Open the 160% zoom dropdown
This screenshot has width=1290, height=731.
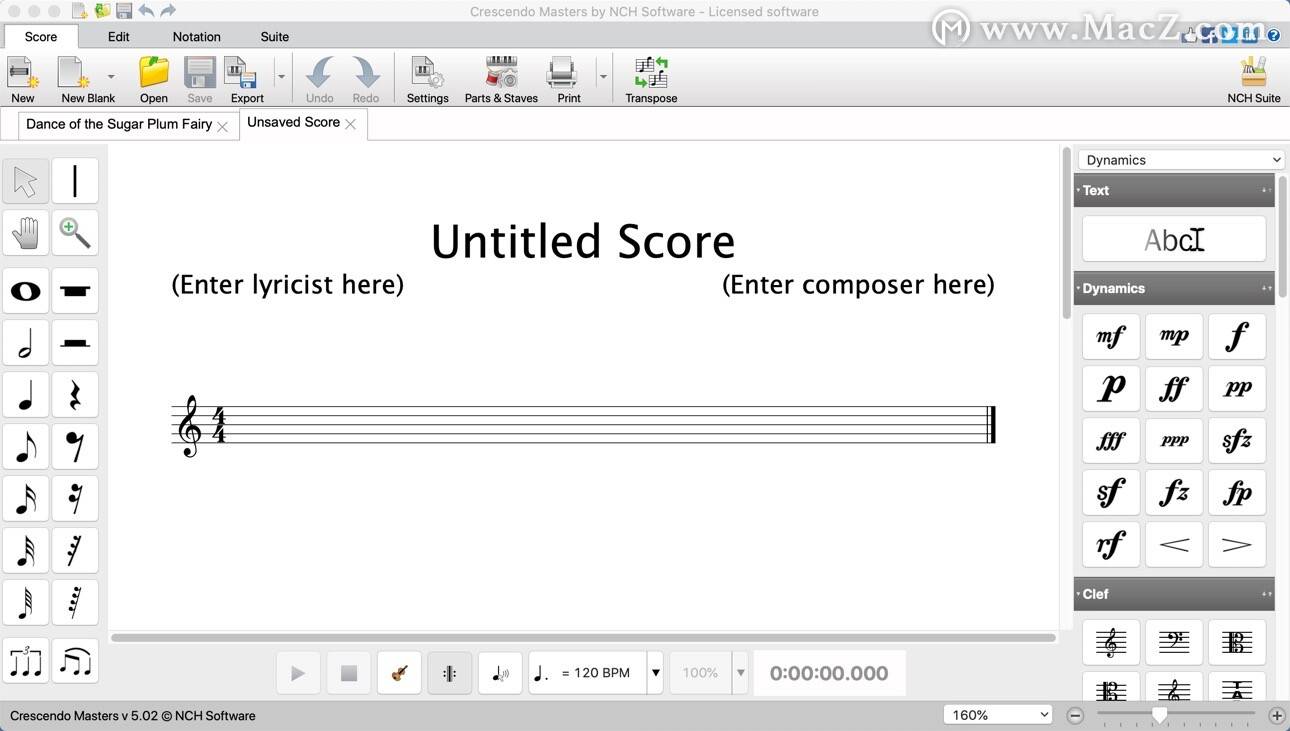(999, 715)
